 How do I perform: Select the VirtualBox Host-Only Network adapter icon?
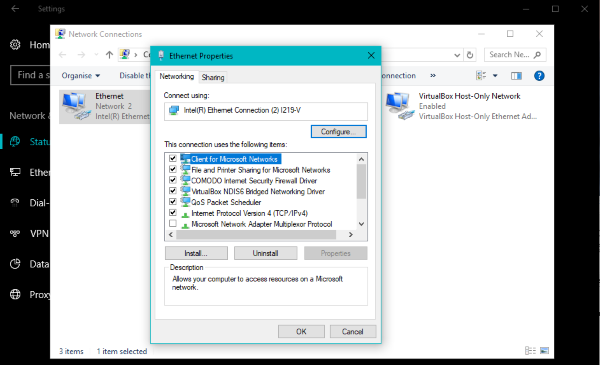coord(400,106)
